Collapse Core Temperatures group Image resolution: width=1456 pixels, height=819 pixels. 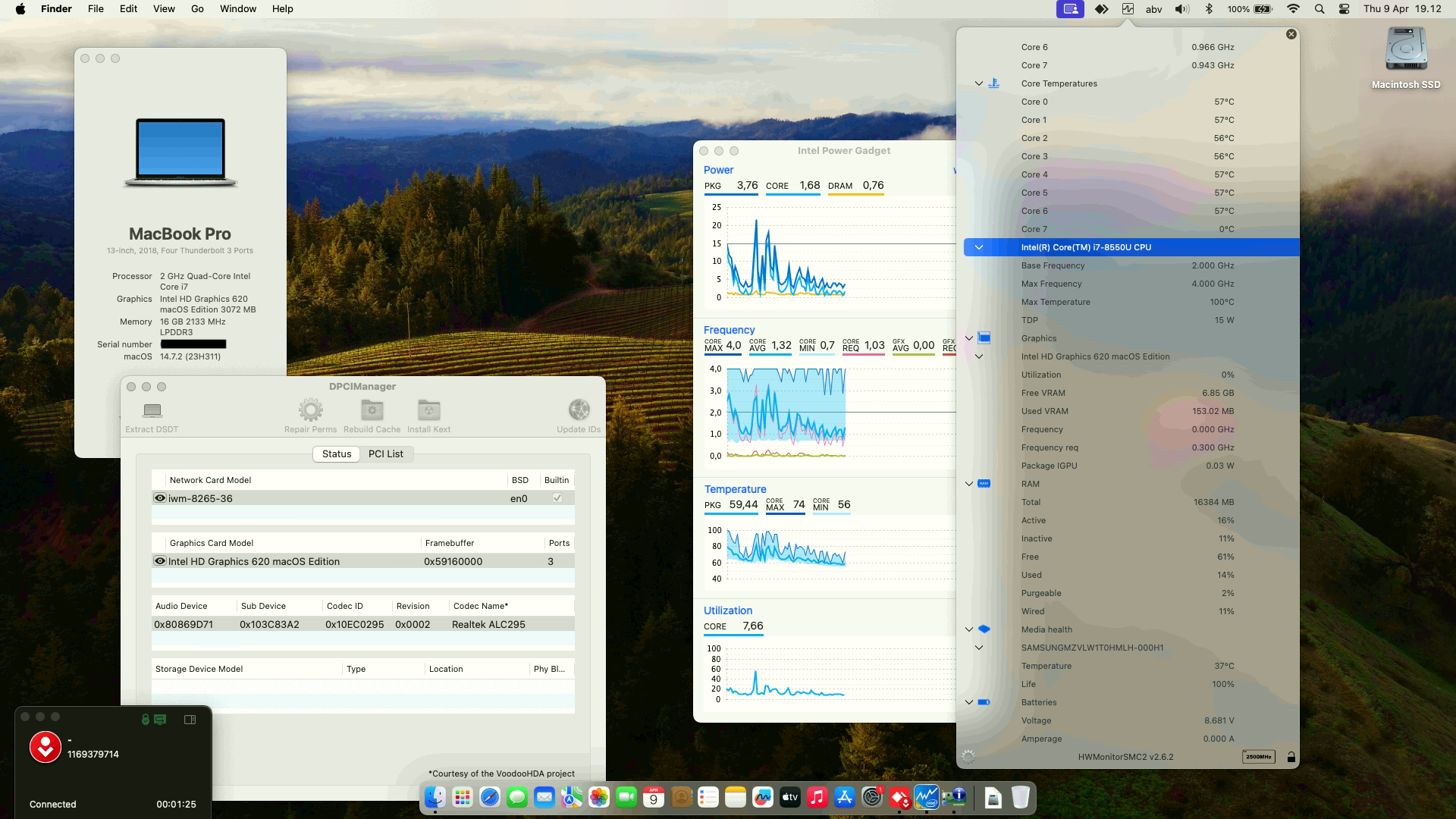pyautogui.click(x=979, y=83)
